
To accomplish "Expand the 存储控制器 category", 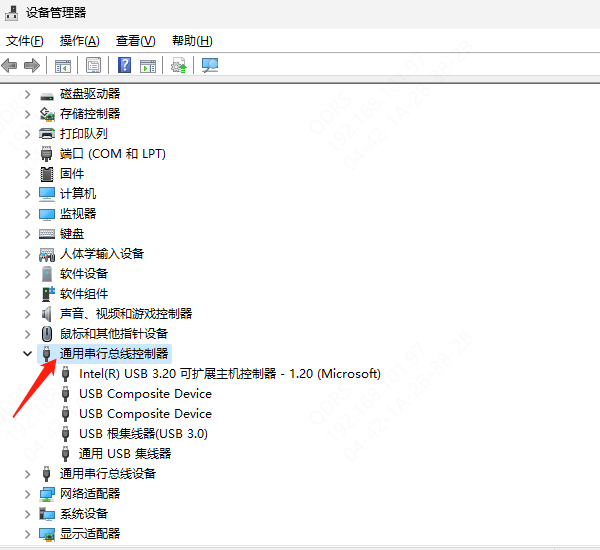I will (28, 114).
